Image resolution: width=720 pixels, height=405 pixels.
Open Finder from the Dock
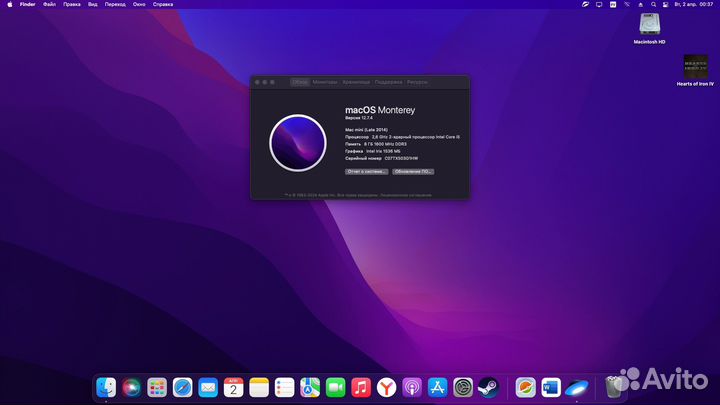[x=106, y=388]
